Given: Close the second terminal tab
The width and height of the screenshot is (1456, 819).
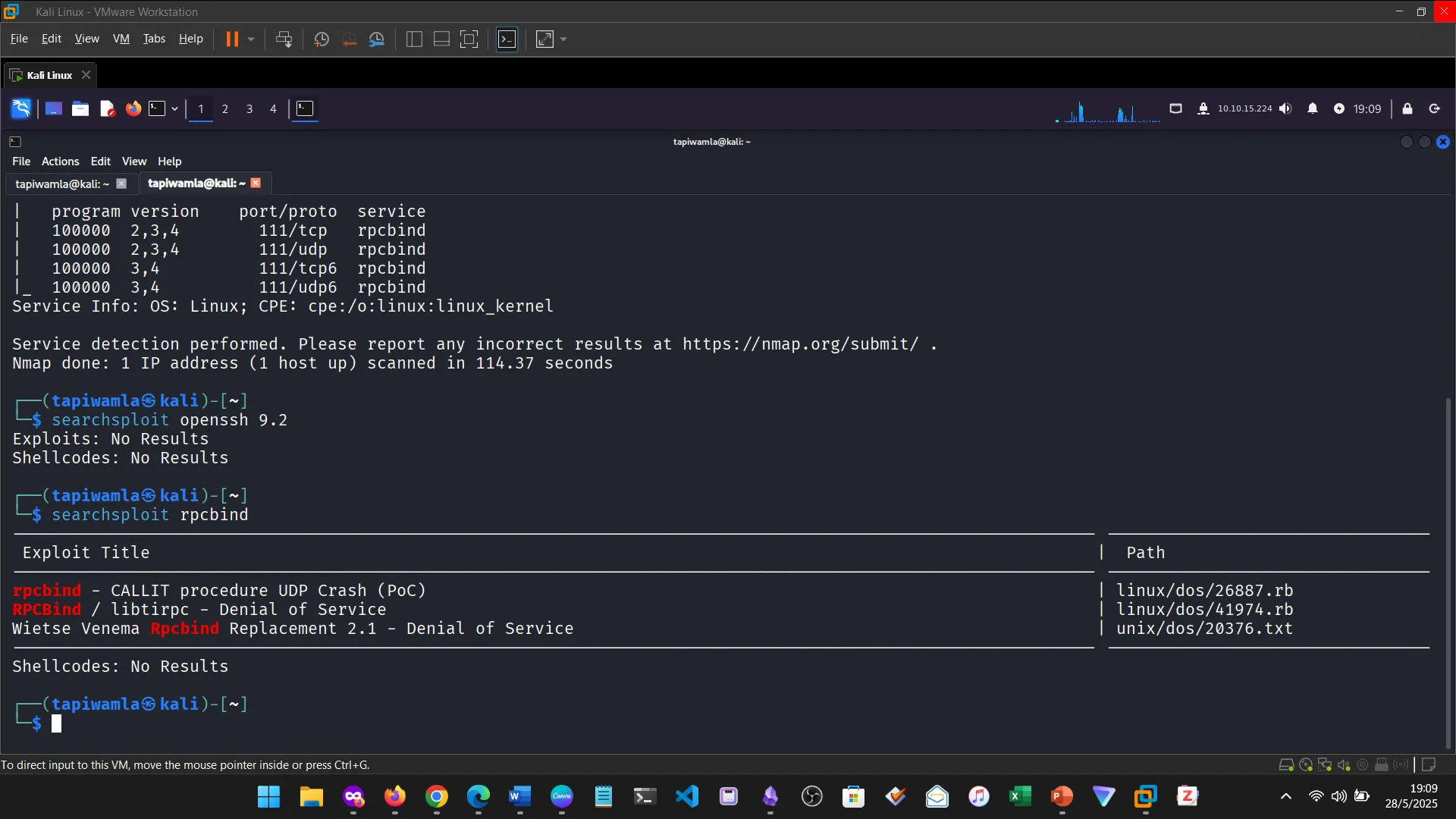Looking at the screenshot, I should point(256,183).
